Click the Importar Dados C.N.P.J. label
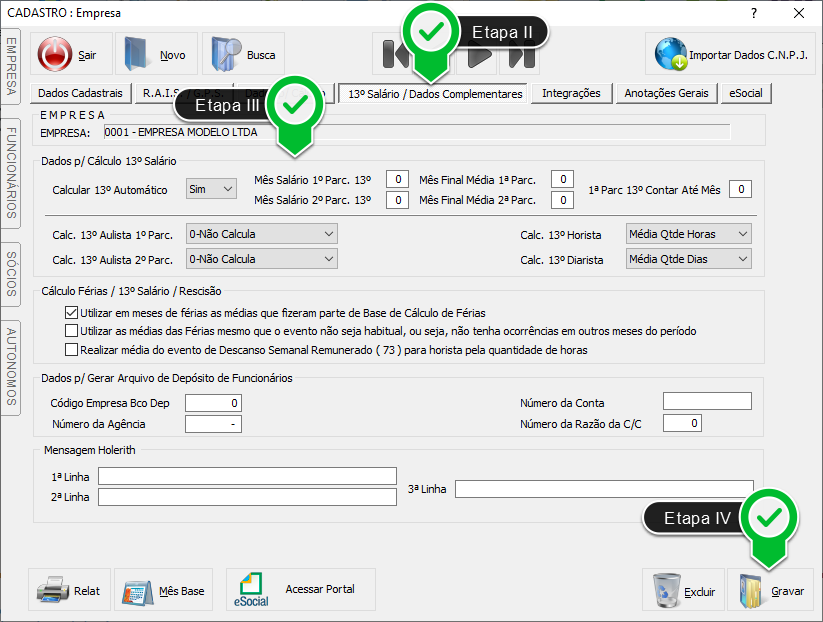The width and height of the screenshot is (823, 622). (748, 55)
